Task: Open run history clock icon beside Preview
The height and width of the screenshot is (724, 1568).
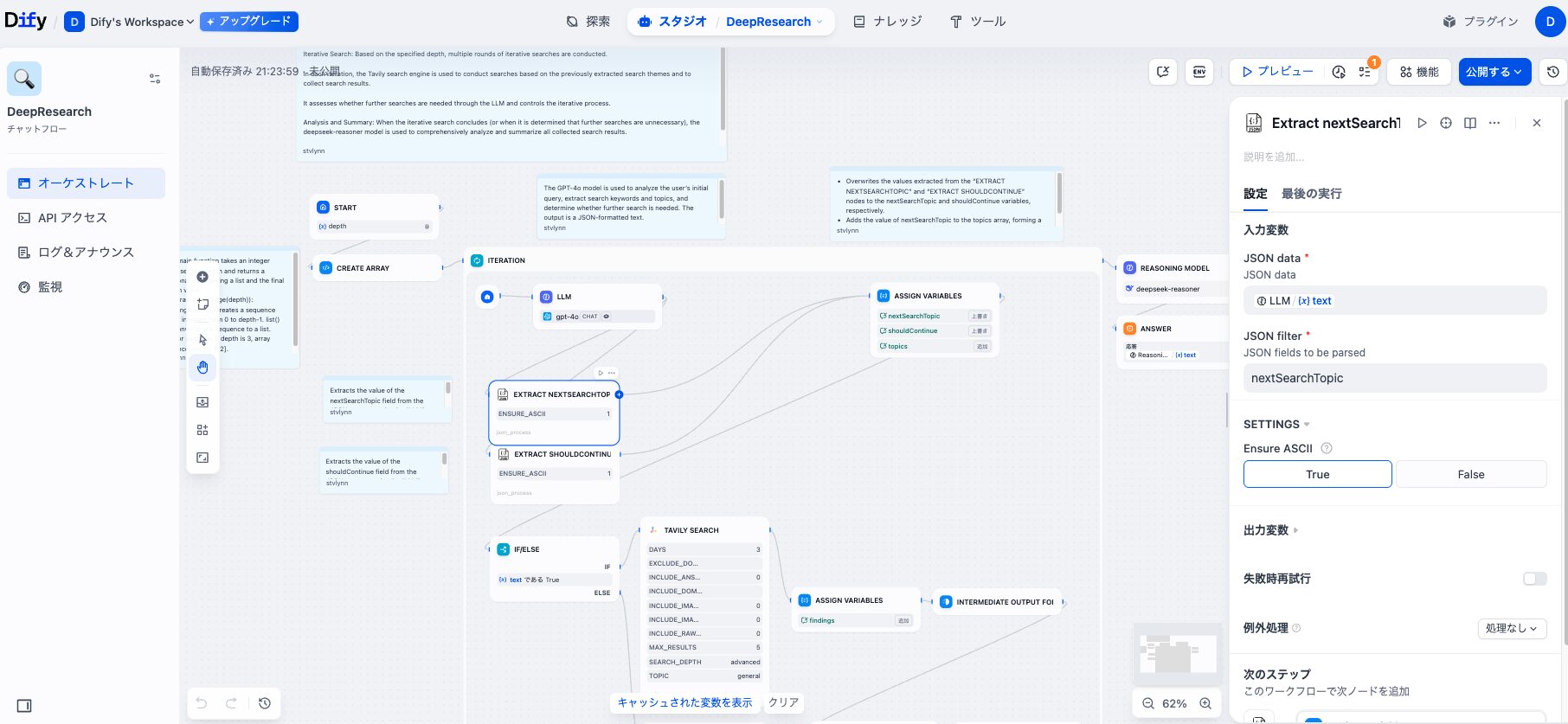Action: tap(1339, 72)
